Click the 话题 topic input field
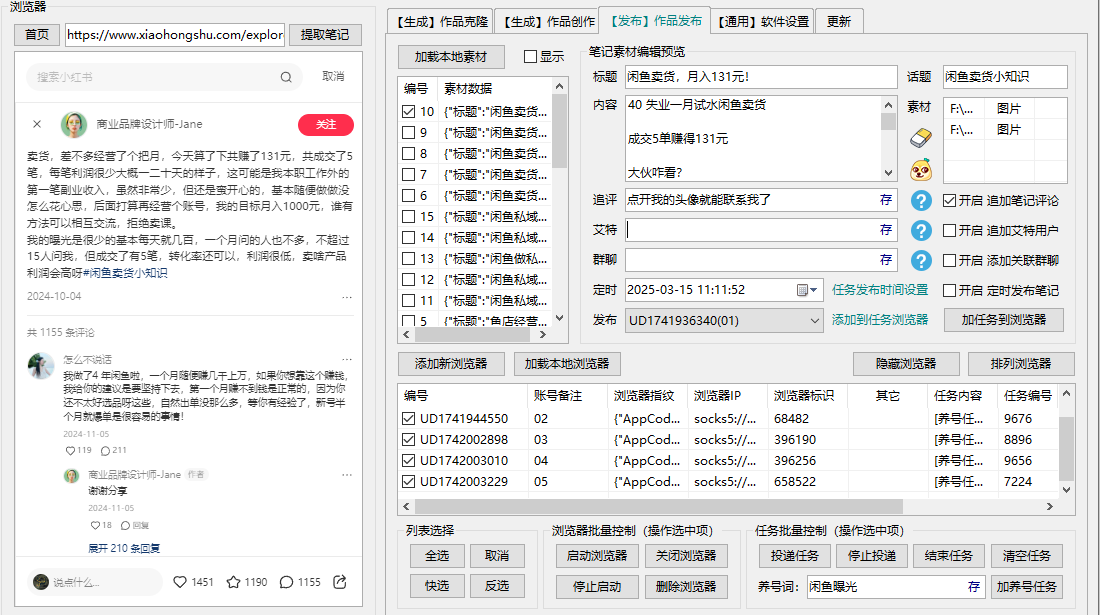This screenshot has height=615, width=1100. 1005,77
